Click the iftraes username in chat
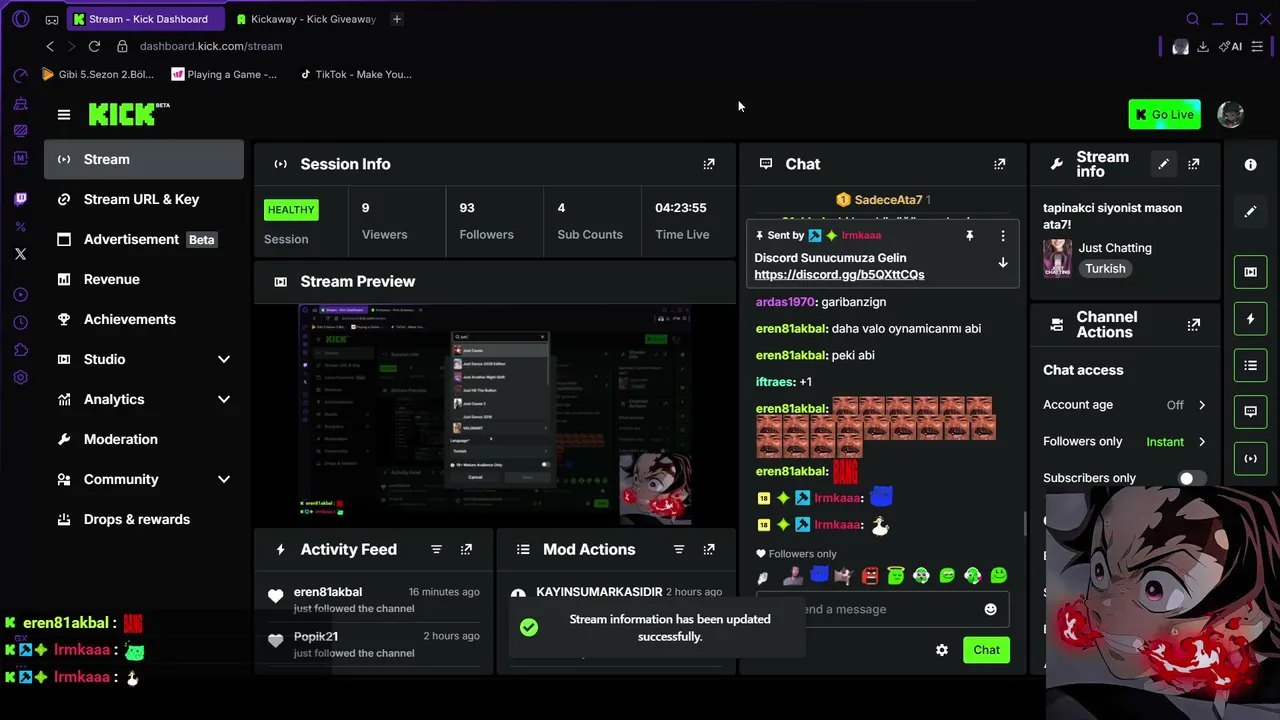This screenshot has width=1280, height=720. 775,382
